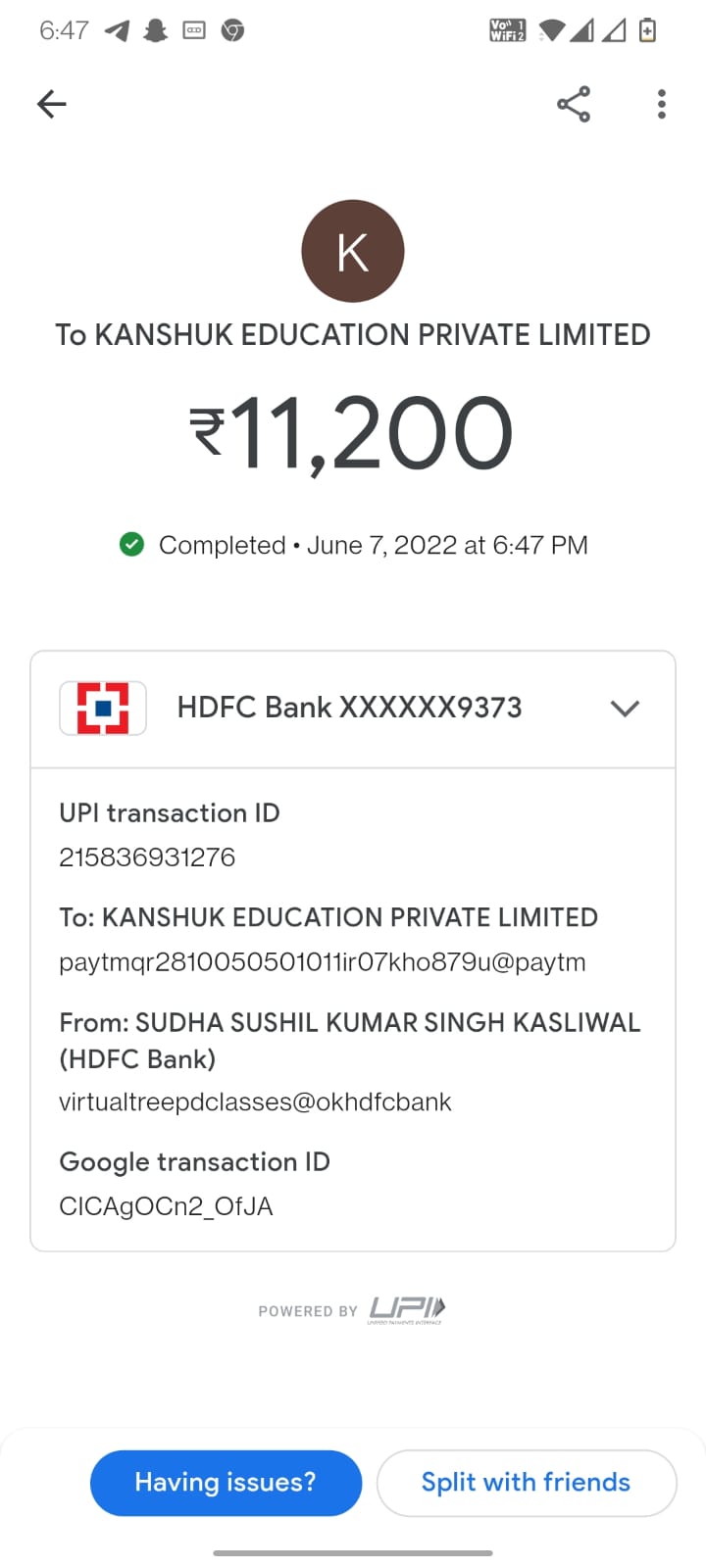Tap the Telegram notification icon in status bar
706x1568 pixels.
click(x=117, y=30)
